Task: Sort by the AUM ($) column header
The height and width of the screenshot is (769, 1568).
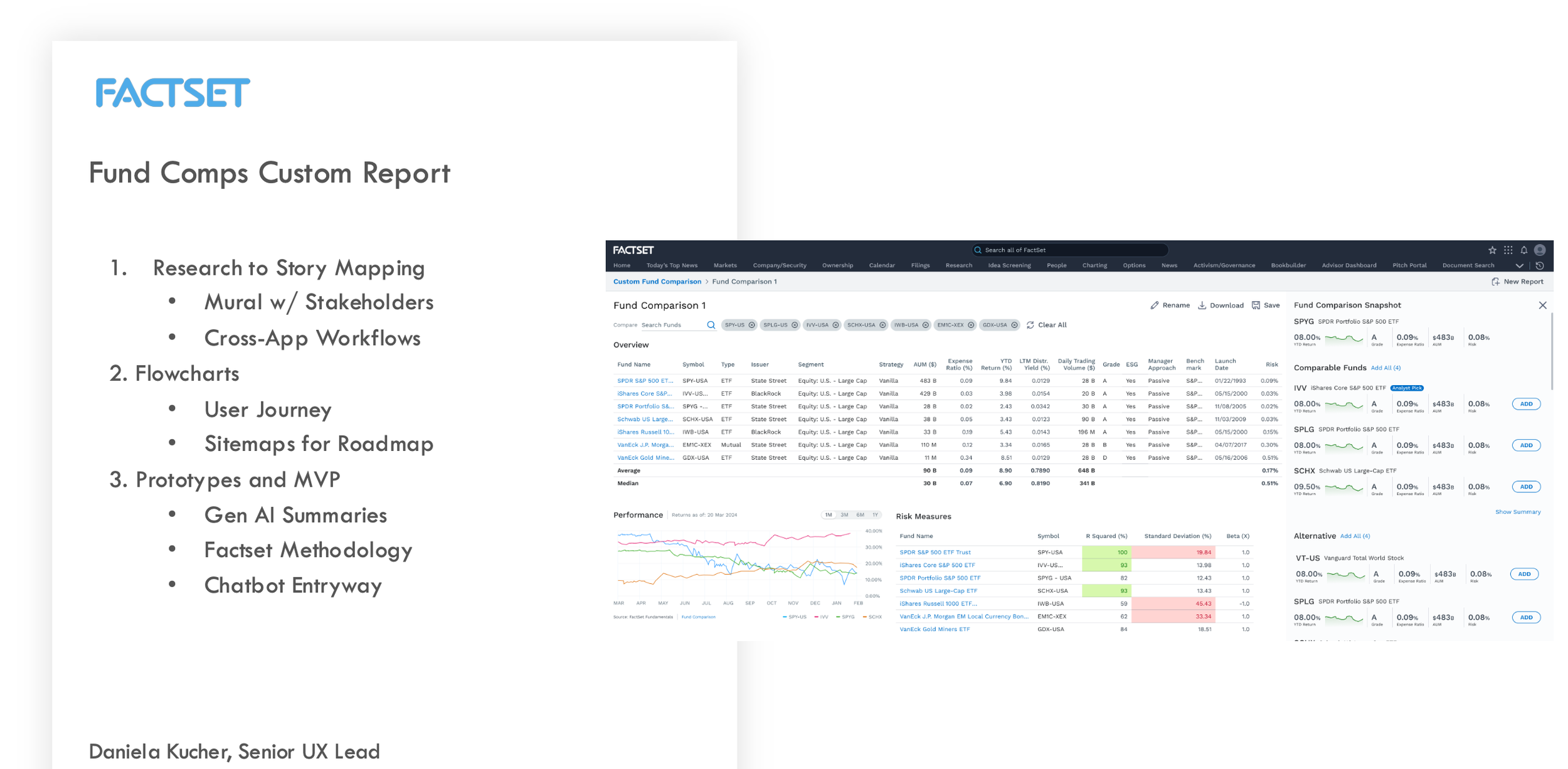Action: [x=924, y=364]
